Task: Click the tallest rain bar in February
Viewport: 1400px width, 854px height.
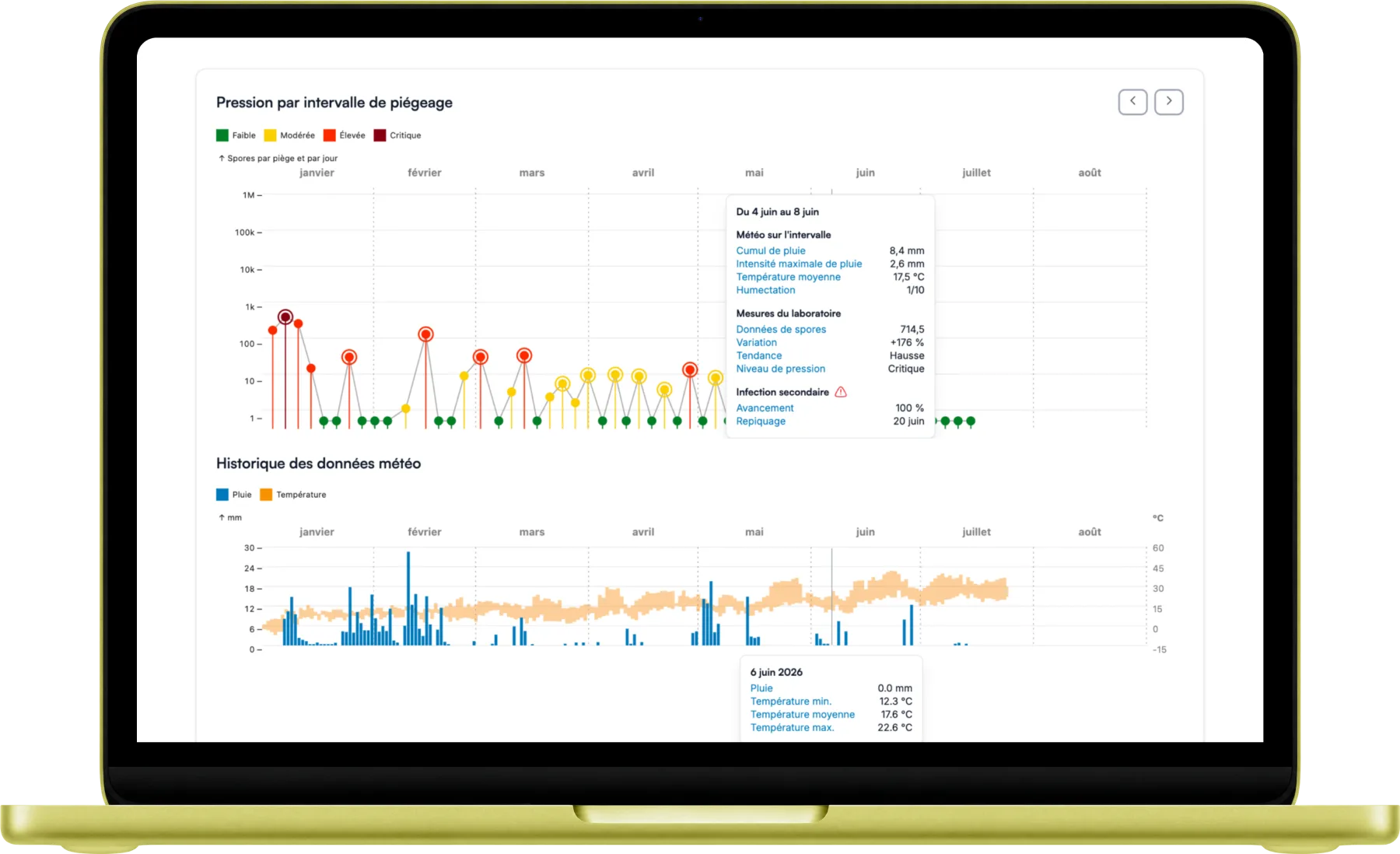Action: click(x=408, y=598)
